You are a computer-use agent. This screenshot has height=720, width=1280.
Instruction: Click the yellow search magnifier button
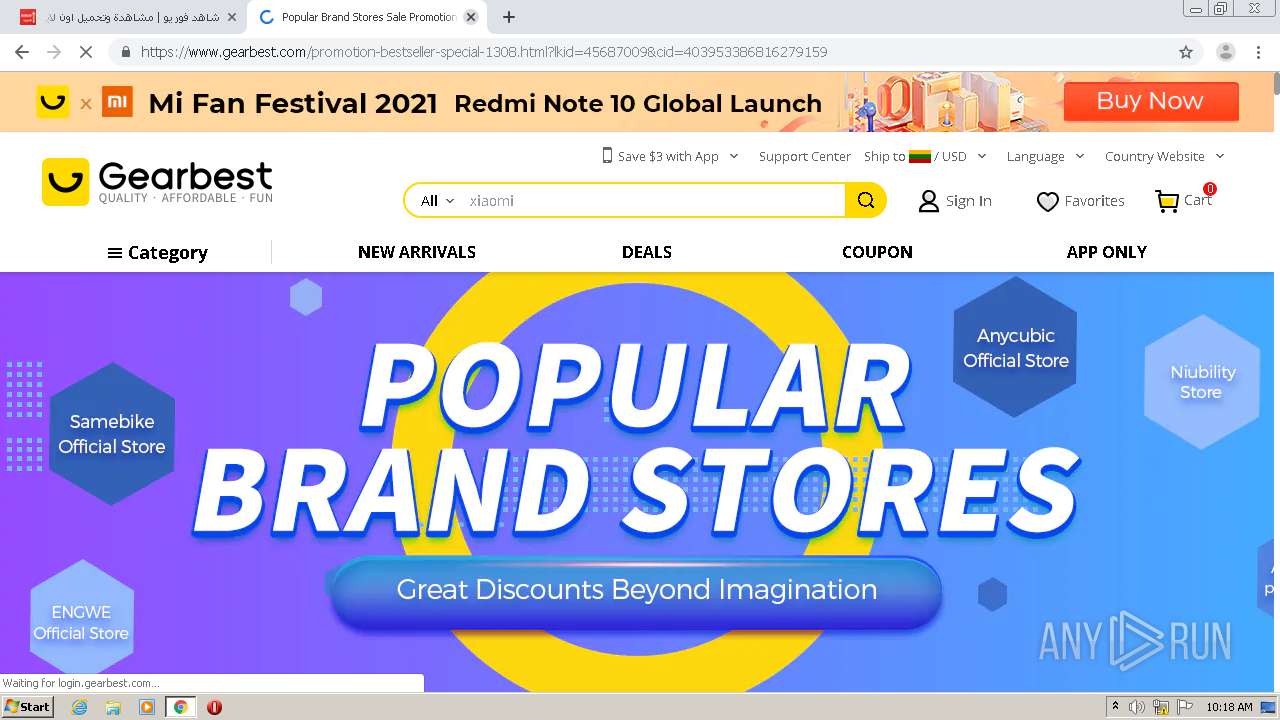point(866,200)
